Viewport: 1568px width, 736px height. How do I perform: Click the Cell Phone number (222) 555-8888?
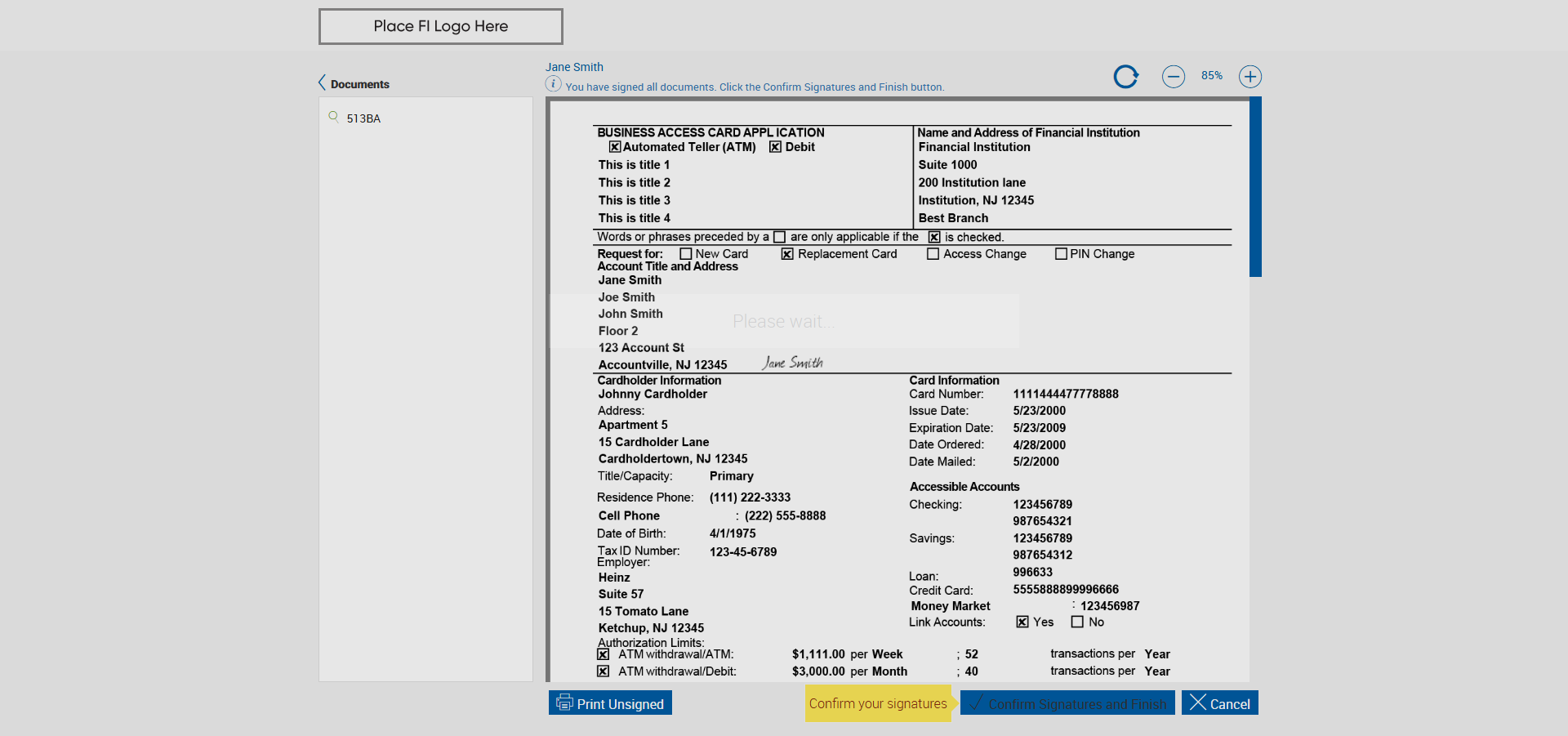click(x=785, y=515)
